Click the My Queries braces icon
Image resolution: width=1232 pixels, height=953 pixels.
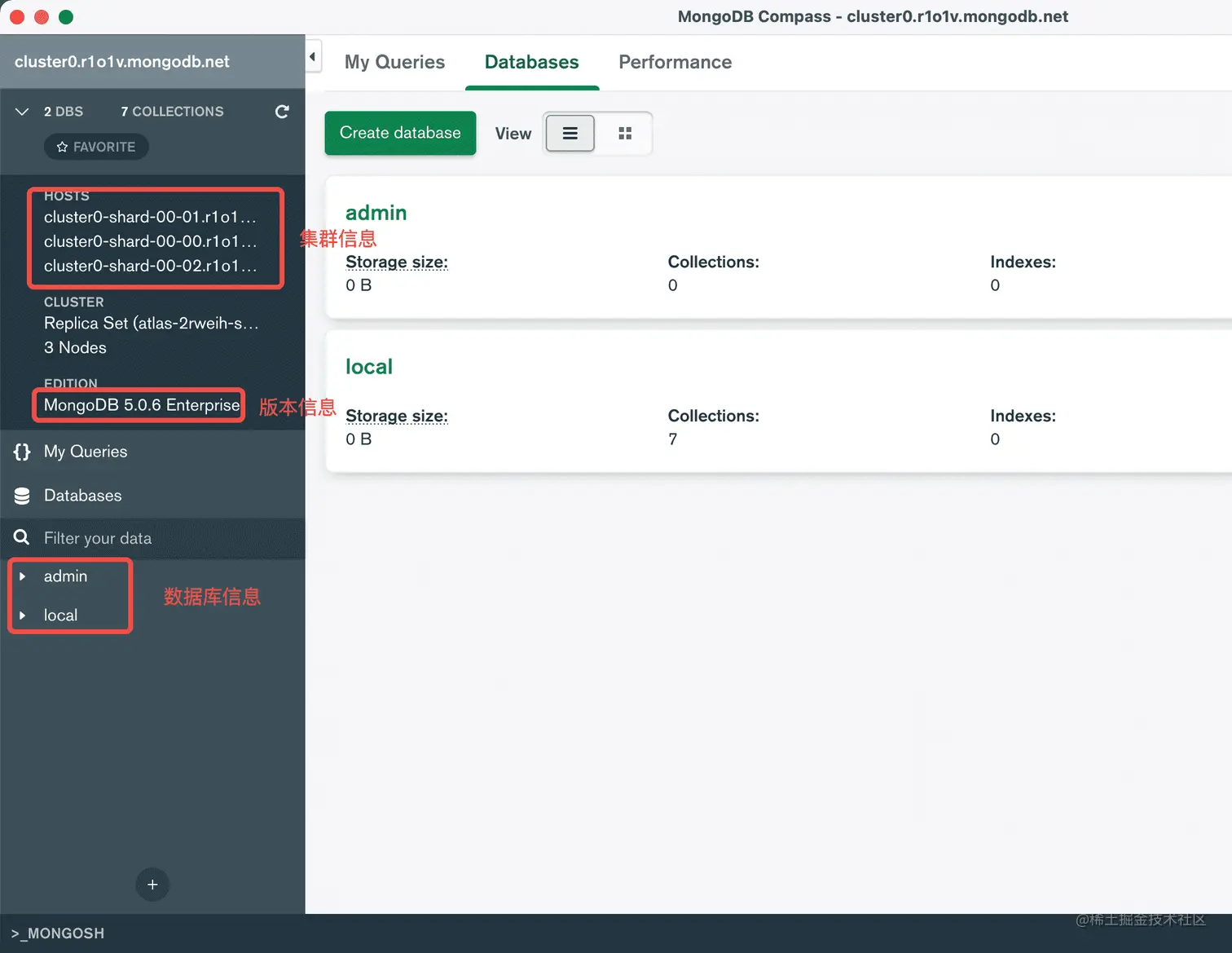click(22, 452)
